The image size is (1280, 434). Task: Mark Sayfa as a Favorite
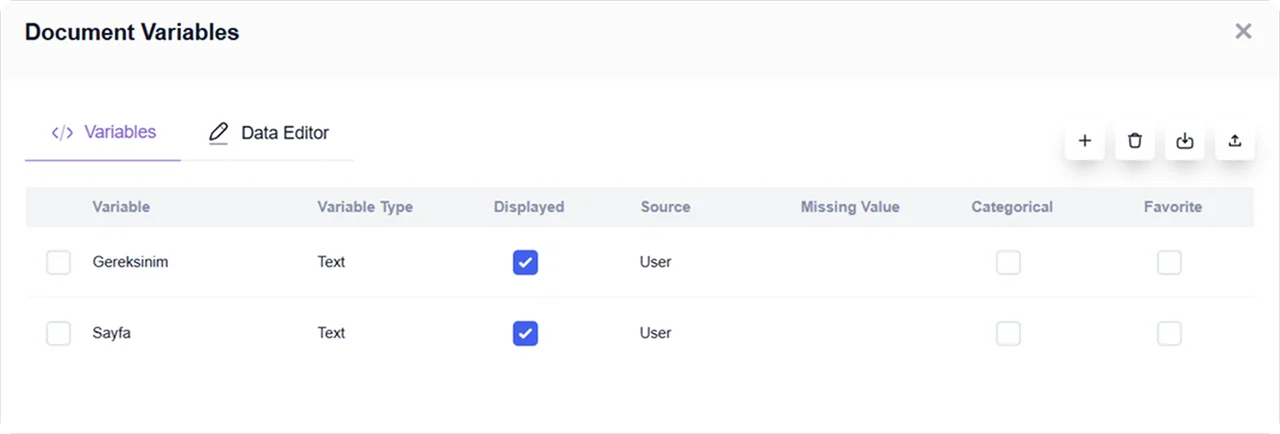[x=1169, y=333]
